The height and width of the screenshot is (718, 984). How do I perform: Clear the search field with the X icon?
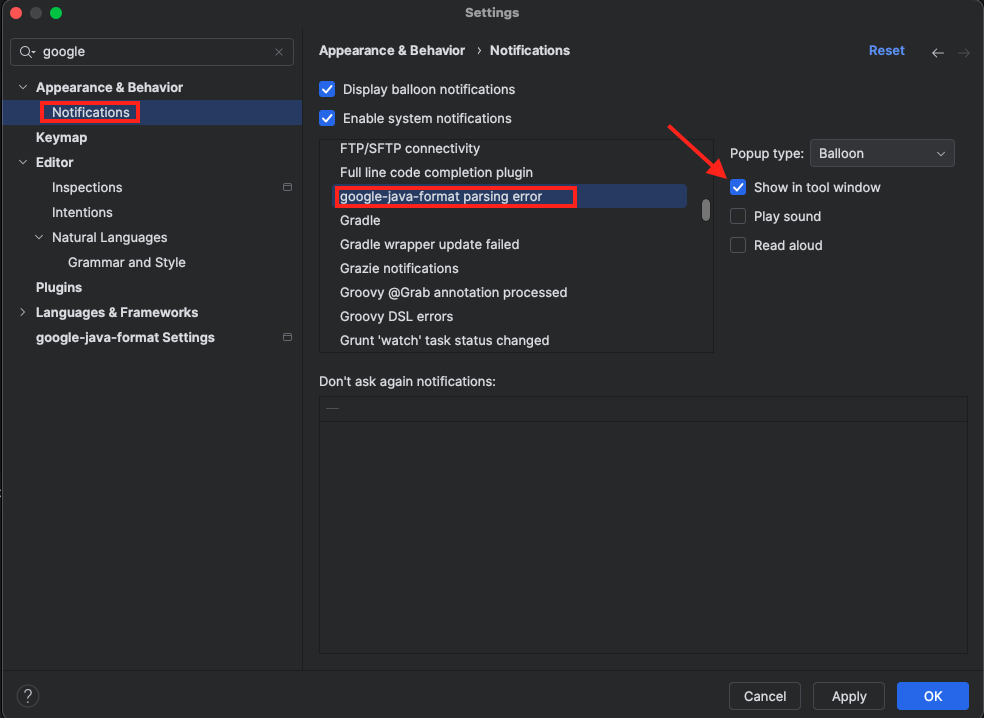(x=279, y=52)
